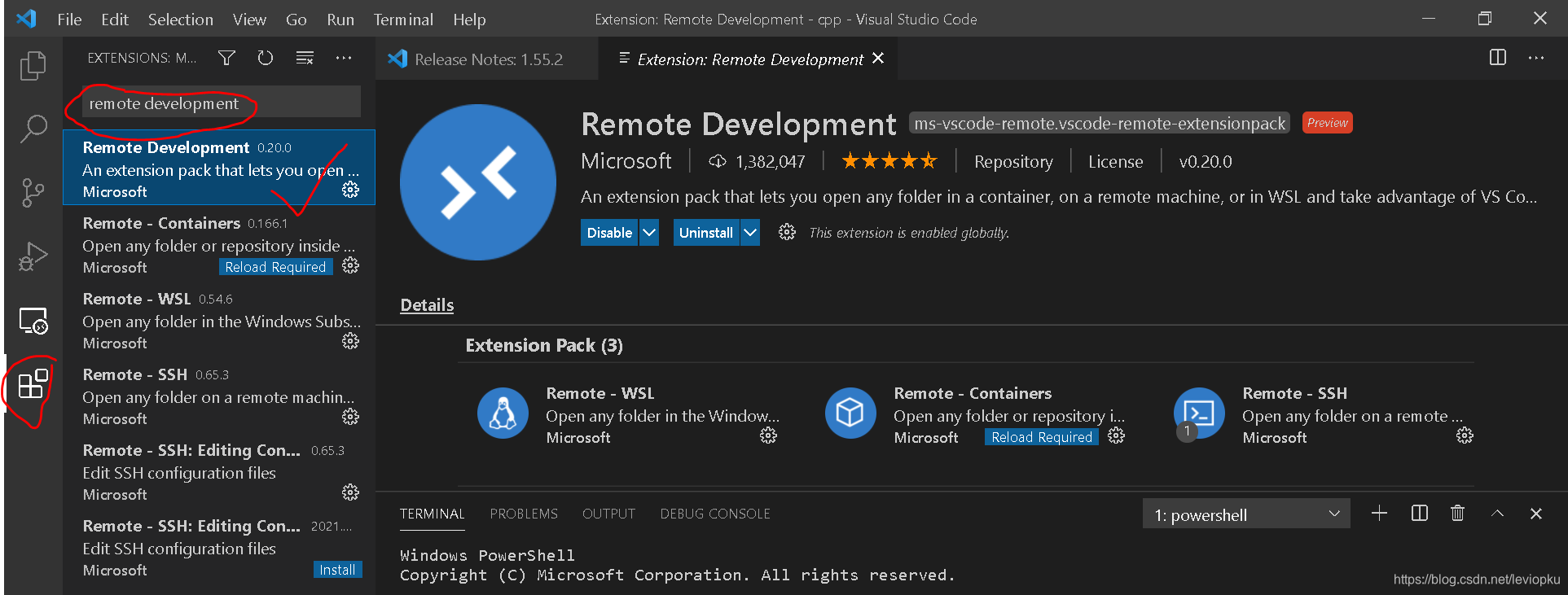
Task: Open the Remote - SSH pack card title
Action: click(x=1294, y=393)
